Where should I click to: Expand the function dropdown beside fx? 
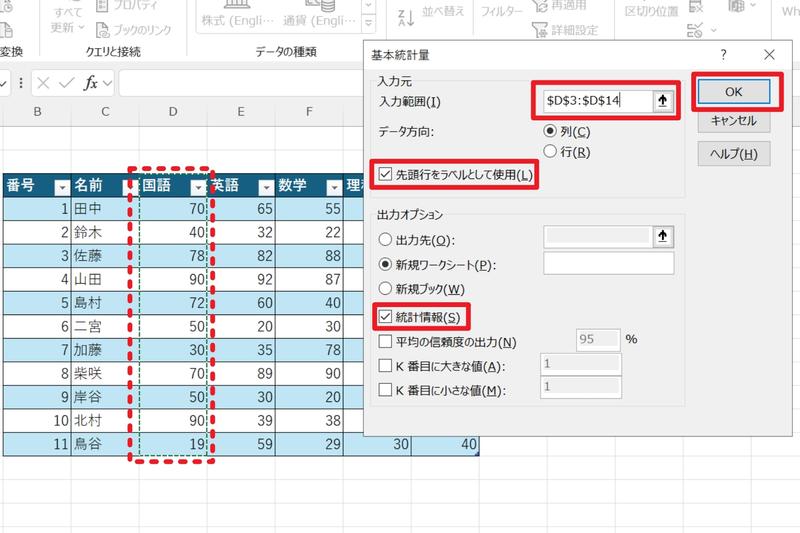108,83
